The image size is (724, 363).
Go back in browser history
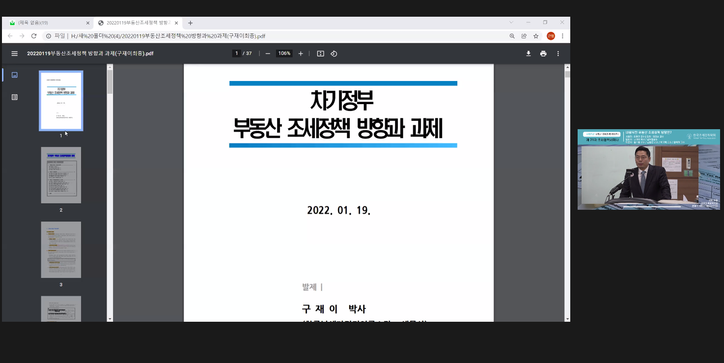pyautogui.click(x=10, y=36)
